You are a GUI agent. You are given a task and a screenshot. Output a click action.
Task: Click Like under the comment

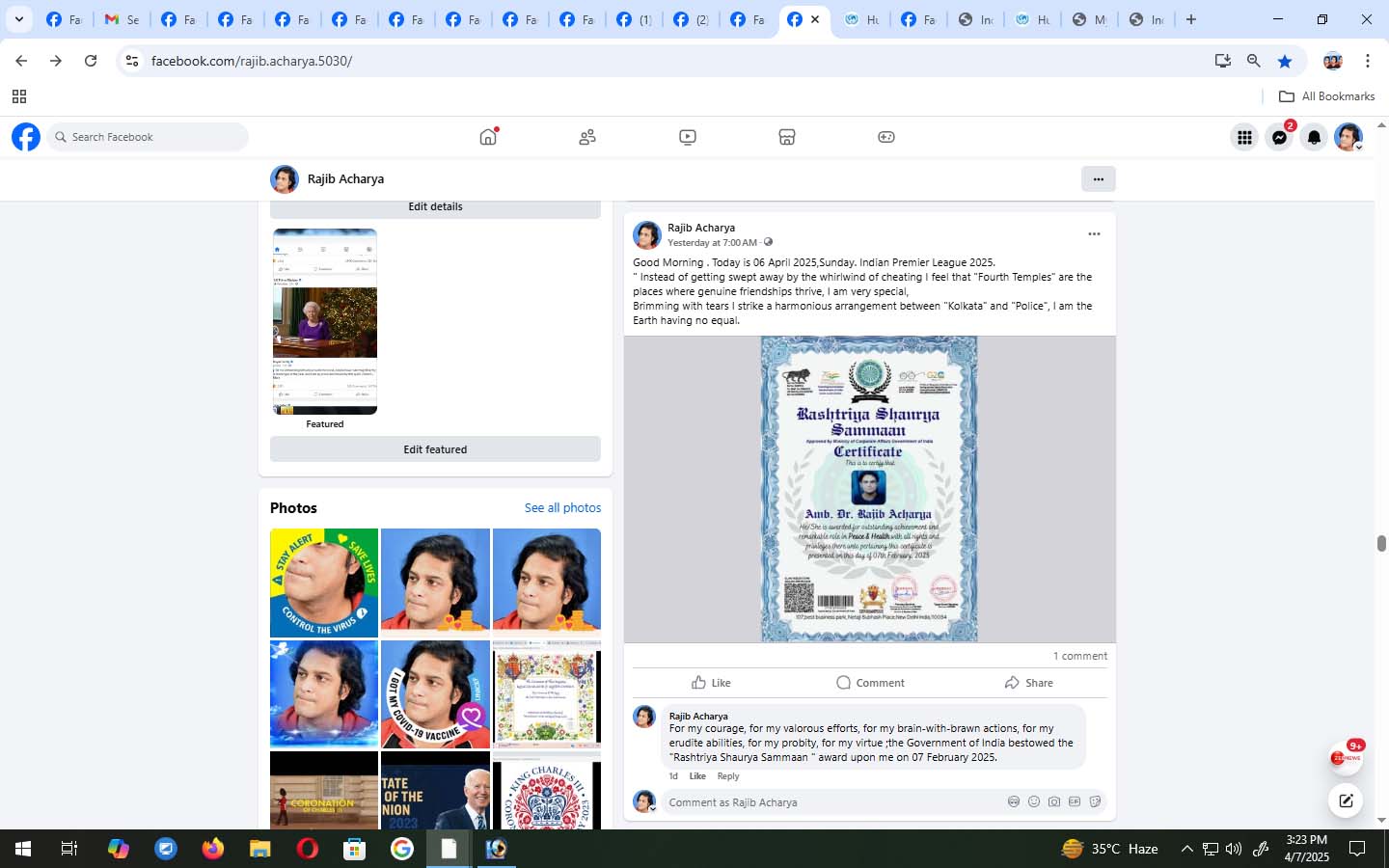point(697,776)
